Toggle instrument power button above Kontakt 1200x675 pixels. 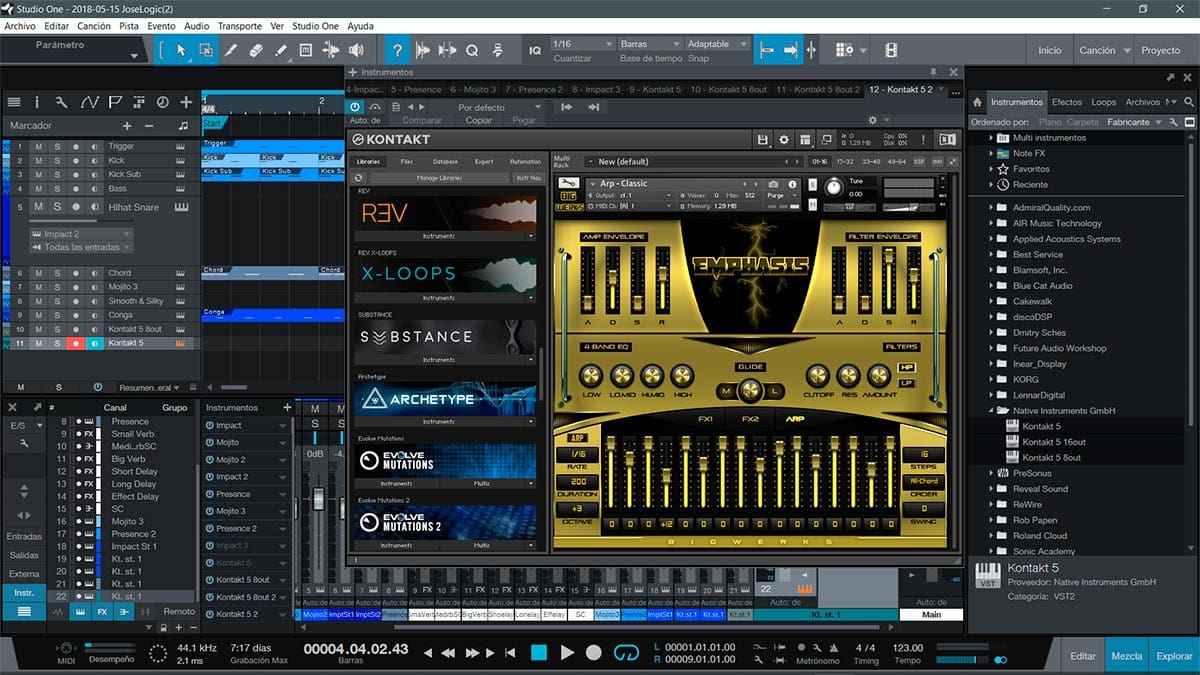355,106
